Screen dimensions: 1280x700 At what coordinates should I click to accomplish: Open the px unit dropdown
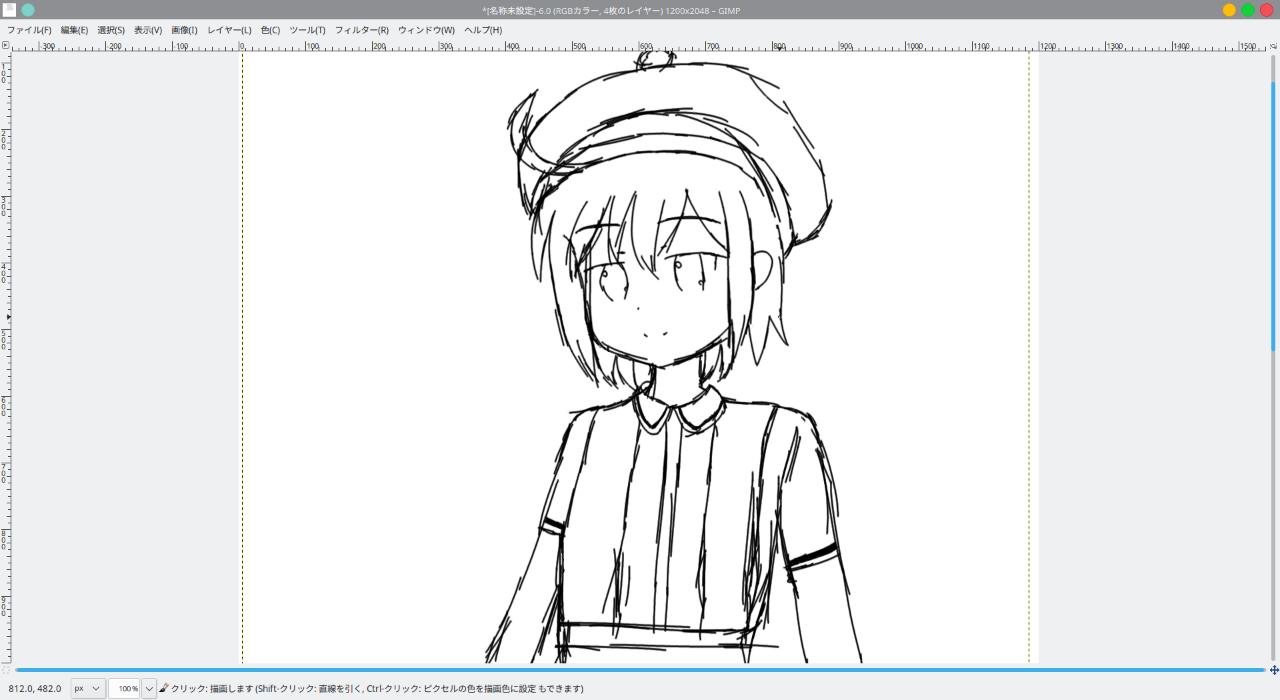(88, 688)
